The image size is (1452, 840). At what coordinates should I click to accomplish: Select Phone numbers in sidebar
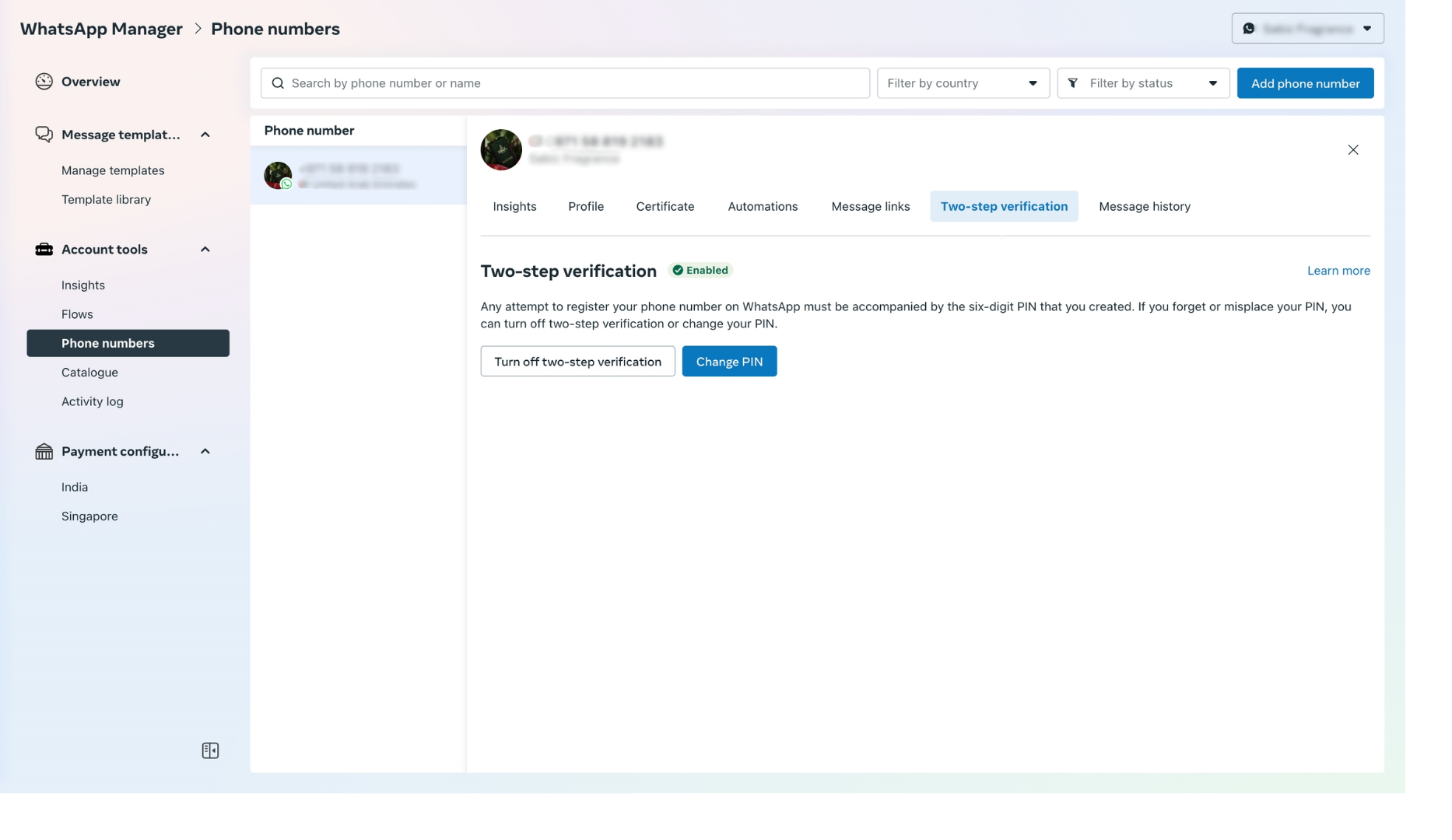point(128,343)
